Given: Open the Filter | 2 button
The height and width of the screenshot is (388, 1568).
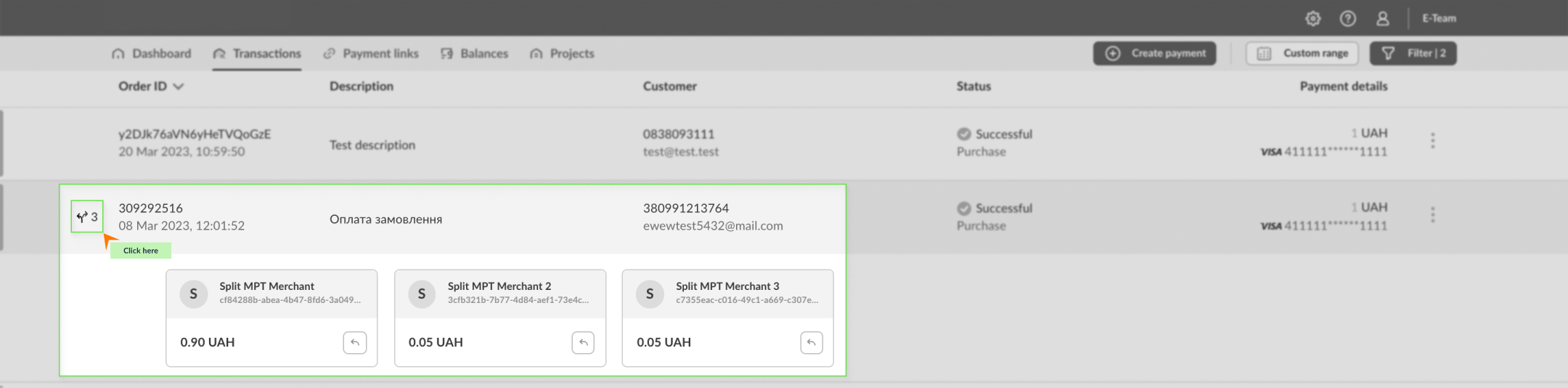Looking at the screenshot, I should [x=1413, y=54].
